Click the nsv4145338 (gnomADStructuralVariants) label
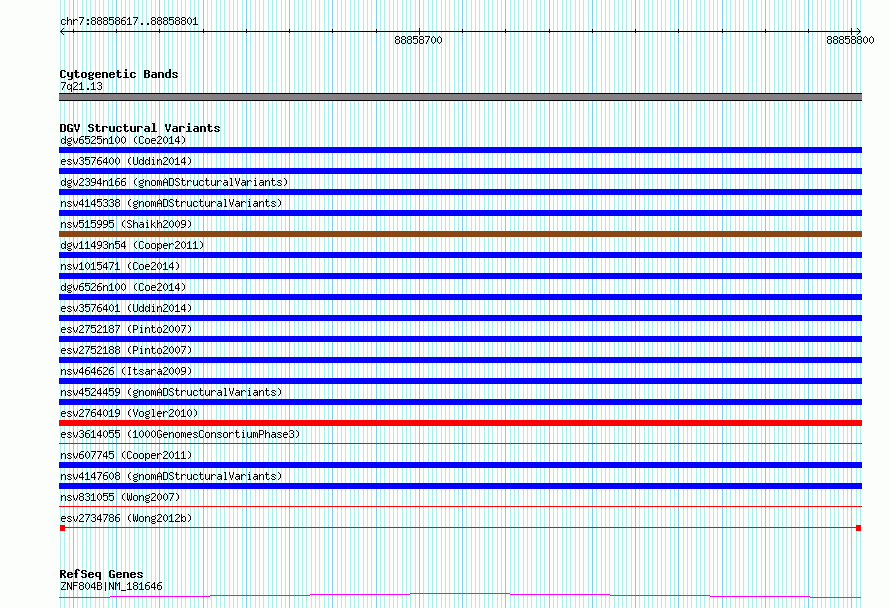The image size is (890, 608). [x=171, y=203]
